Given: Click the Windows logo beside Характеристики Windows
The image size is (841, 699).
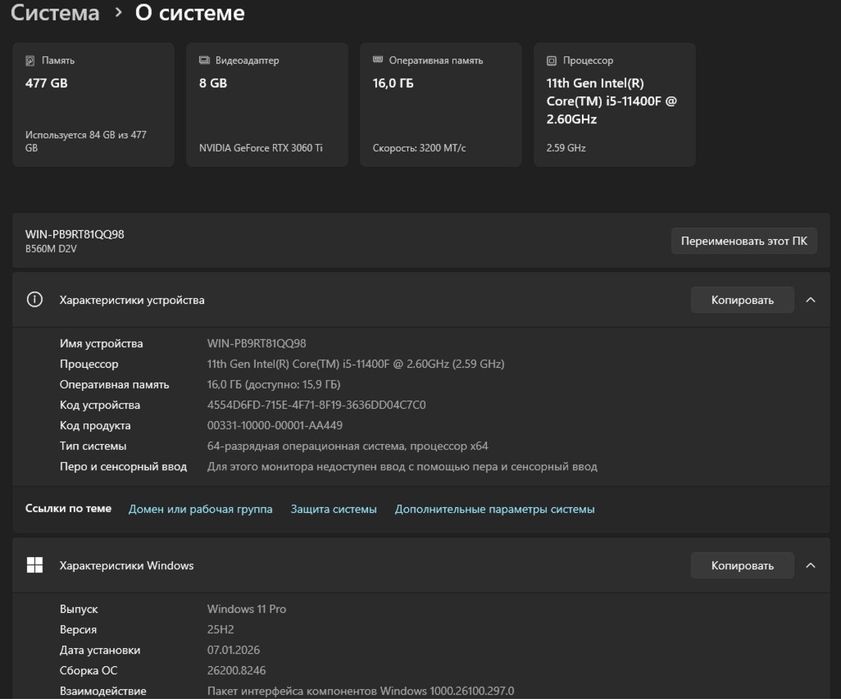Looking at the screenshot, I should point(35,566).
